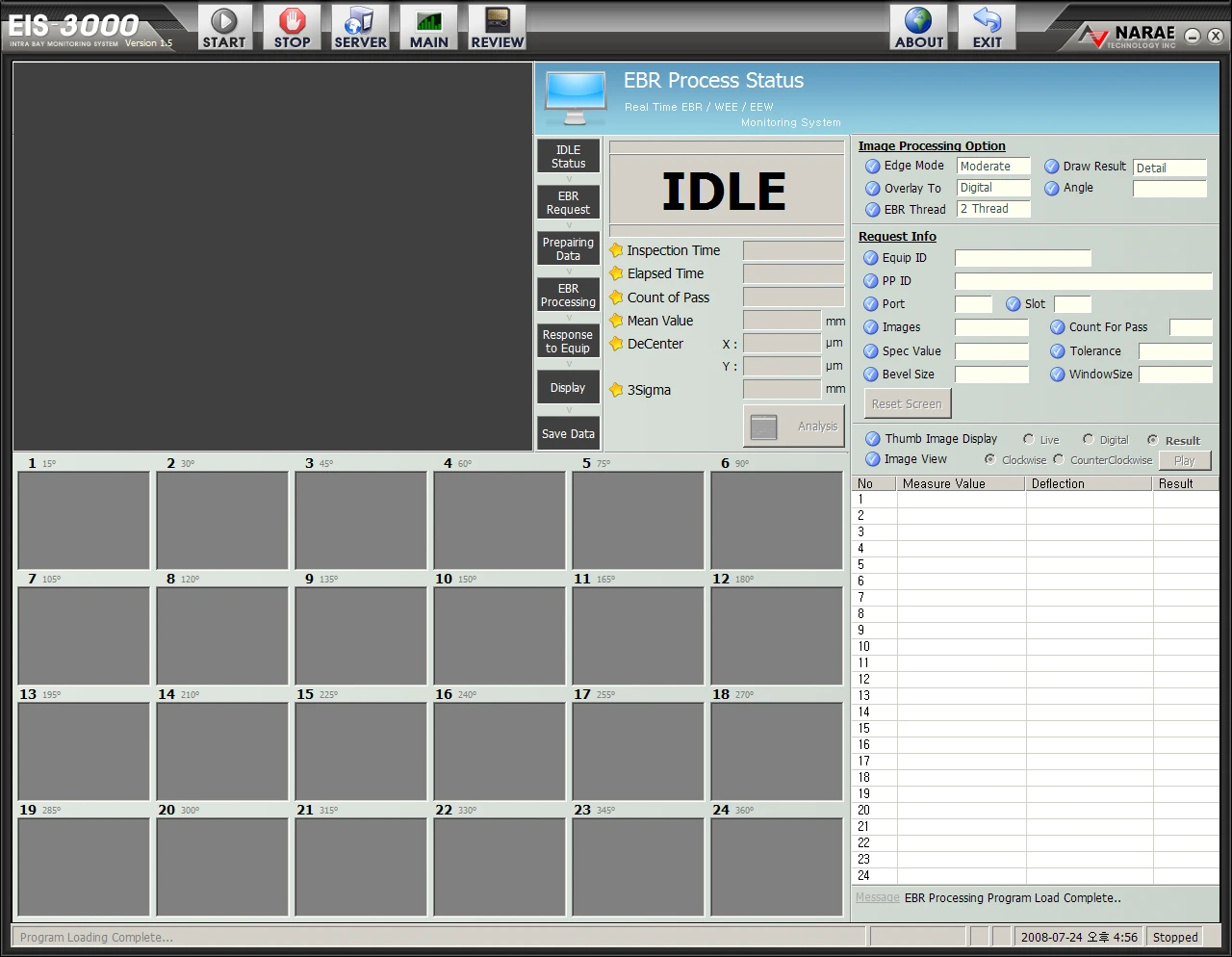Image resolution: width=1232 pixels, height=957 pixels.
Task: Click the Equip ID check icon
Action: pyautogui.click(x=871, y=258)
